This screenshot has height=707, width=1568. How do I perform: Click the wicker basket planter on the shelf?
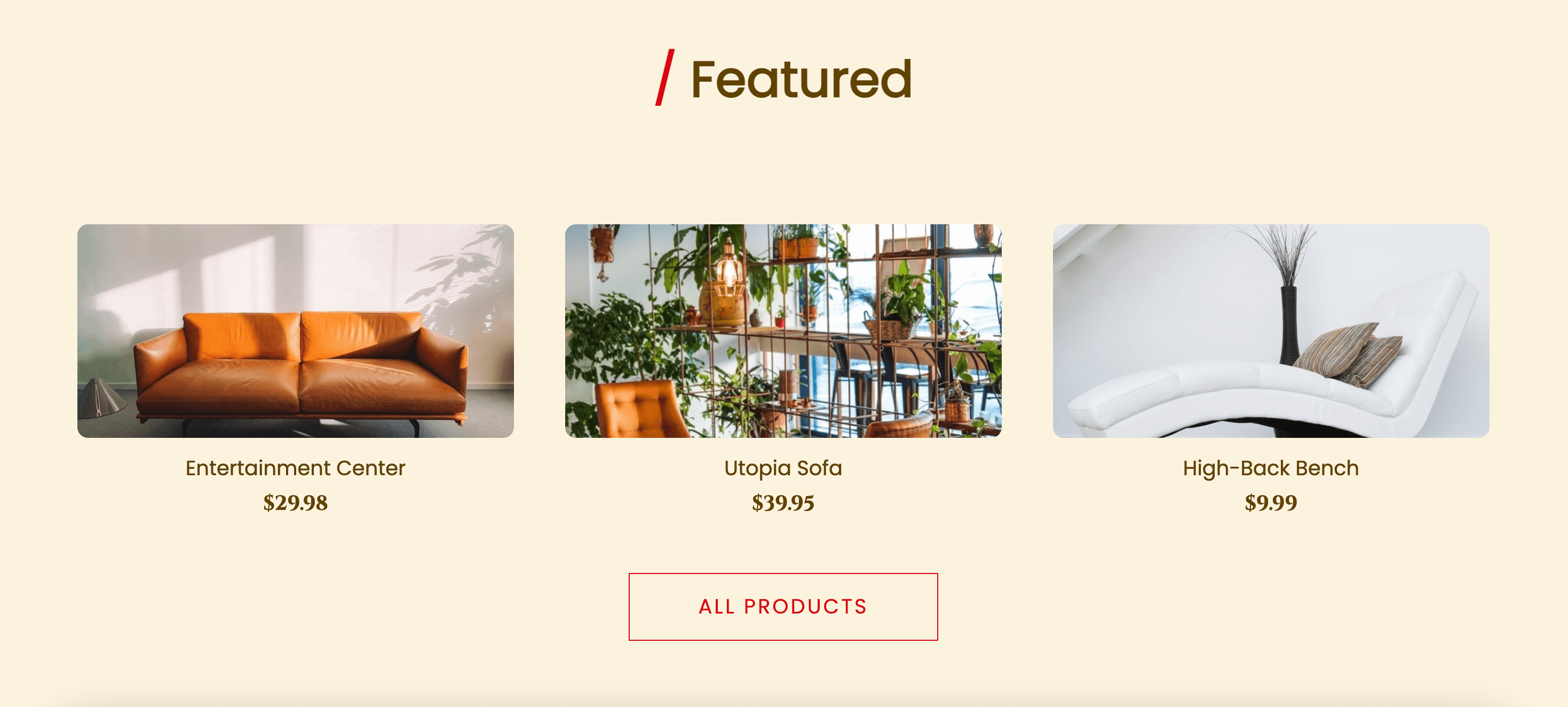point(890,329)
